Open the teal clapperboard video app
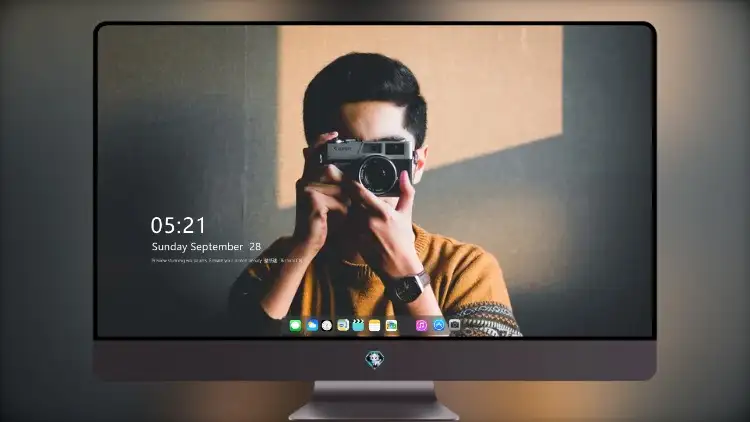The image size is (750, 422). [x=358, y=325]
